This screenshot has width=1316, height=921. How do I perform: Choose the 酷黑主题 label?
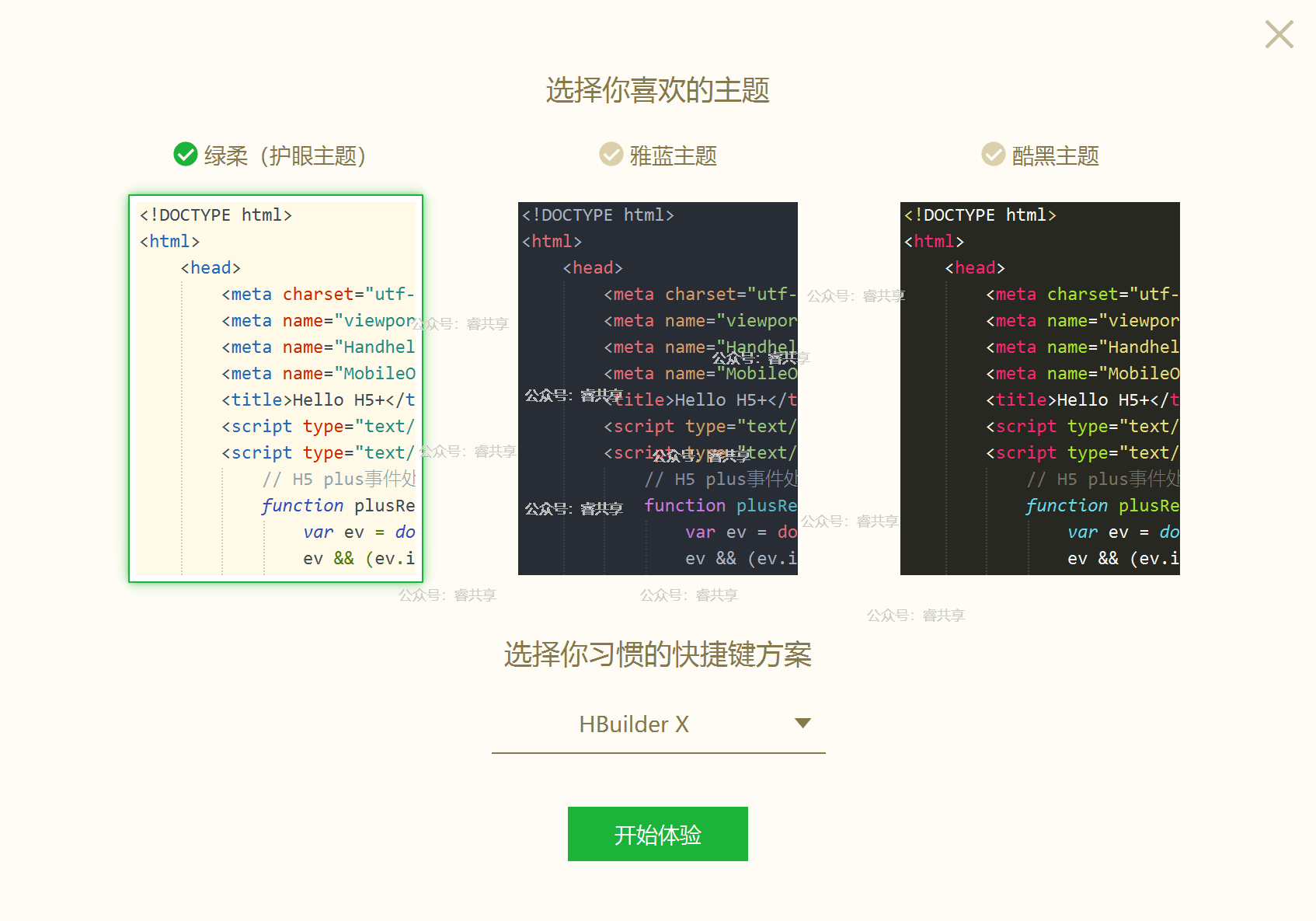[x=1055, y=156]
